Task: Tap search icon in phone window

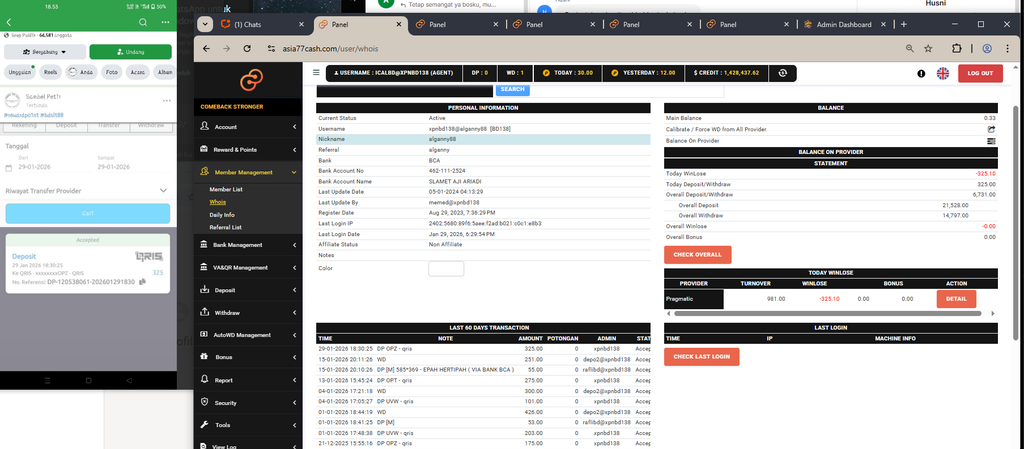Action: (x=143, y=22)
